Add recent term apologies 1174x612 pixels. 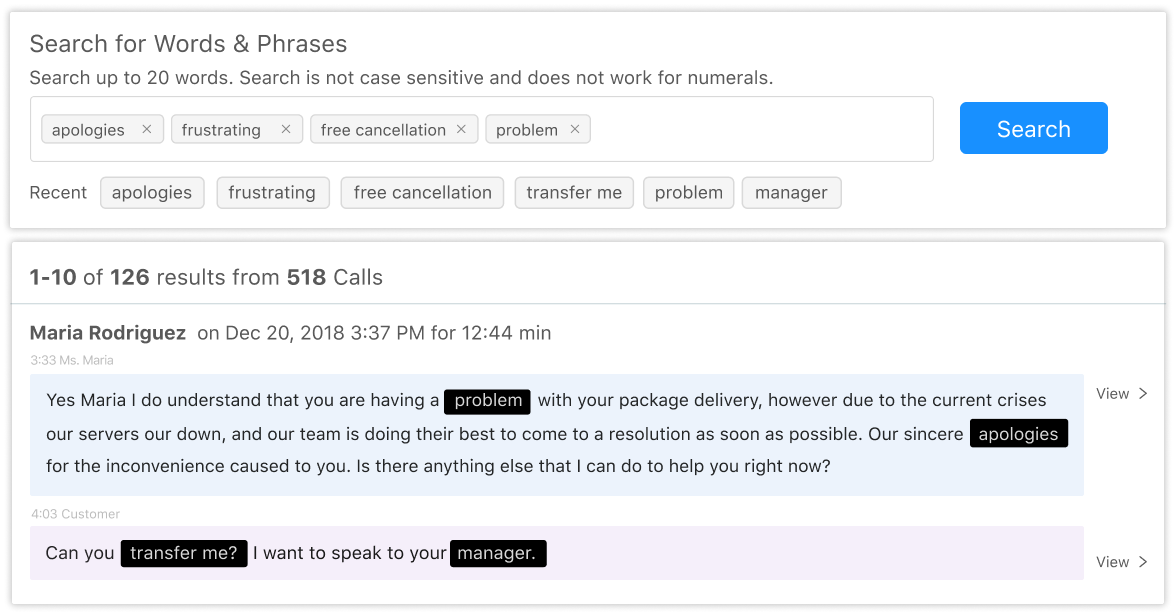(152, 193)
